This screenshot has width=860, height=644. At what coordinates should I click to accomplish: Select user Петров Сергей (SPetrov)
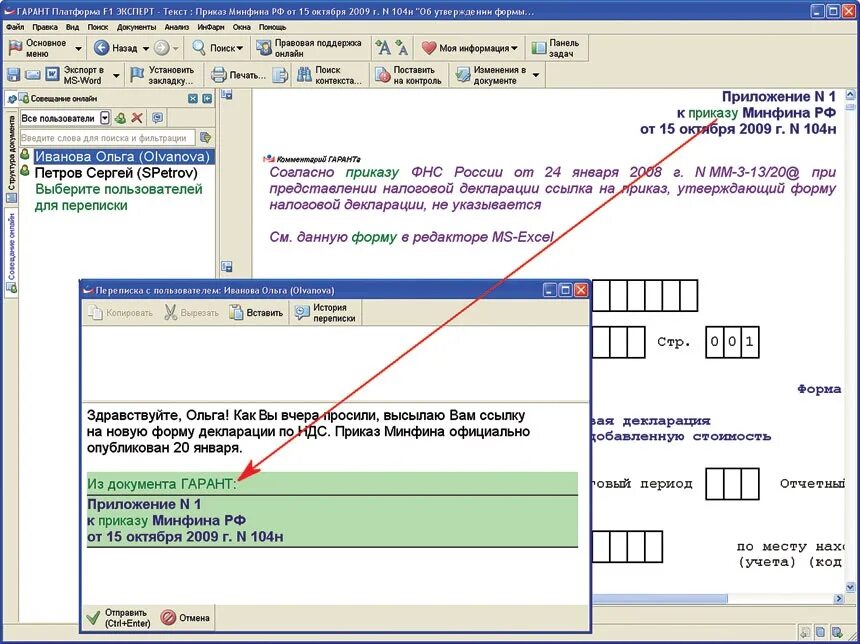(x=116, y=173)
